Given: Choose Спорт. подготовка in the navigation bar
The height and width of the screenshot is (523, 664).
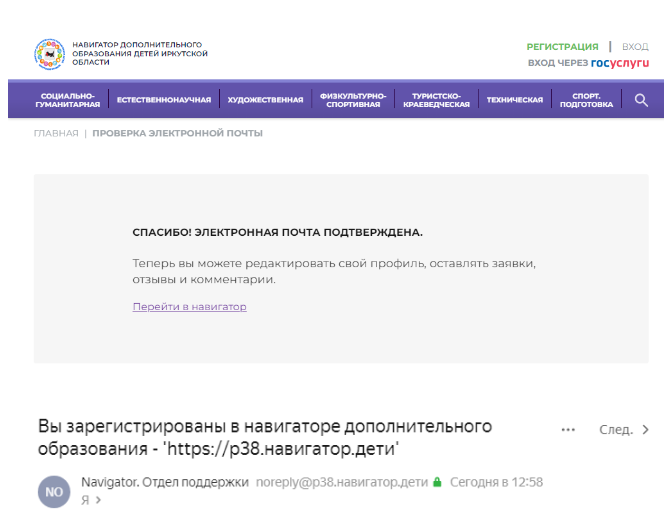Looking at the screenshot, I should click(586, 100).
